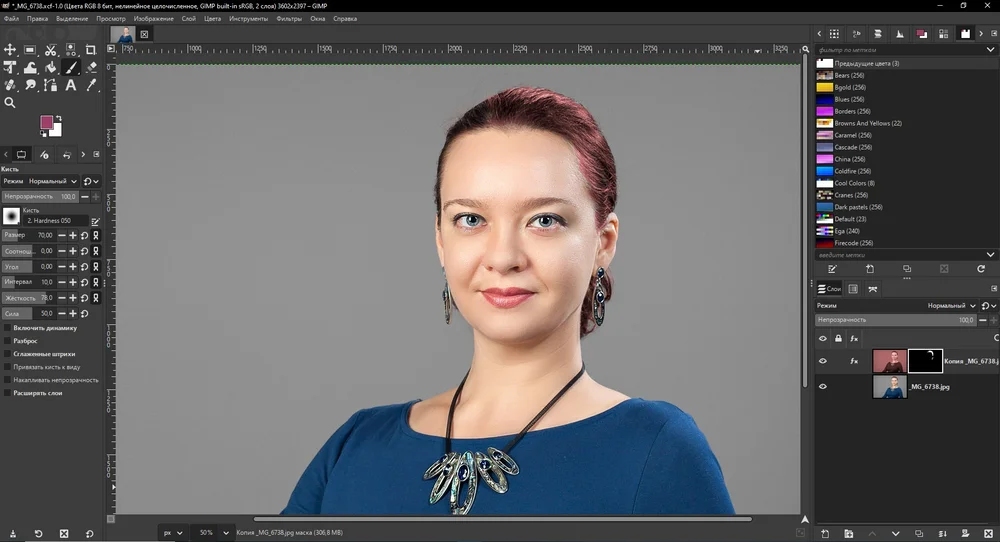This screenshot has height=542, width=1000.
Task: Toggle Накапливать непрозрачность checkbox
Action: point(8,380)
